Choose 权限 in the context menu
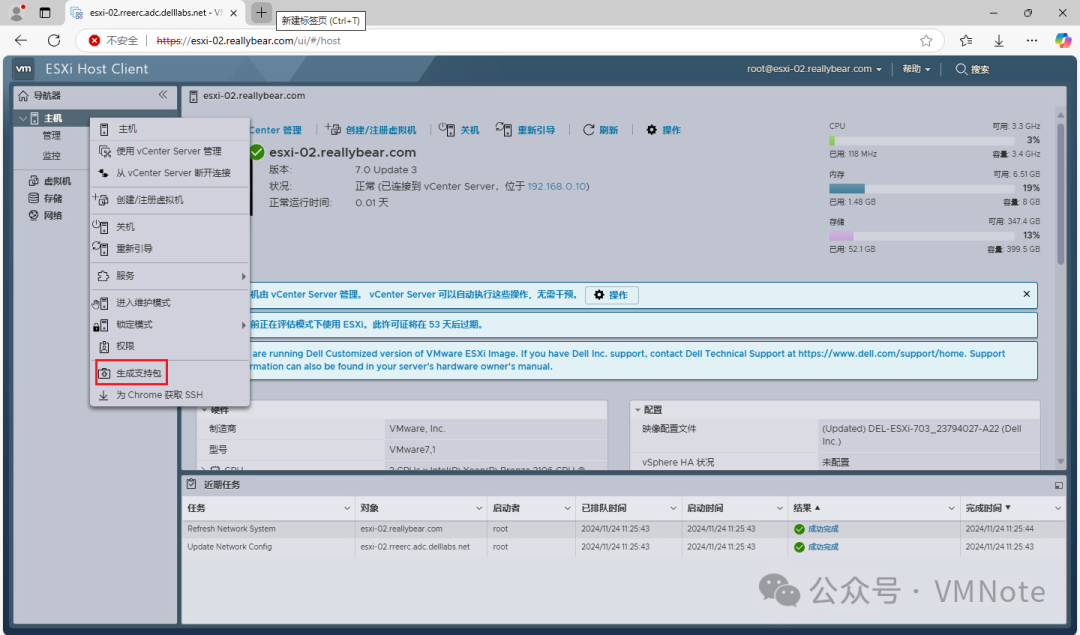The width and height of the screenshot is (1080, 635). [170, 346]
